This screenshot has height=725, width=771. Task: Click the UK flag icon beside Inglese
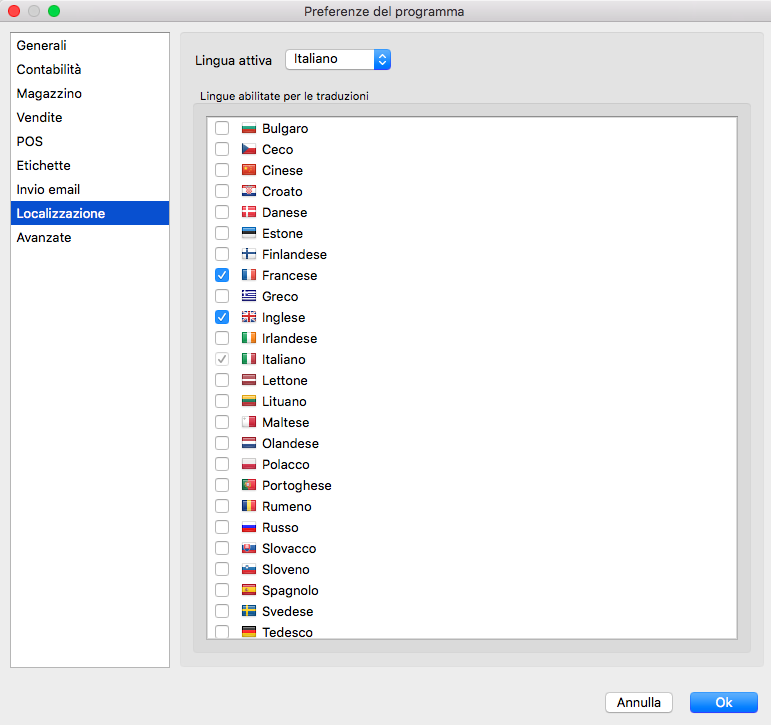point(249,318)
